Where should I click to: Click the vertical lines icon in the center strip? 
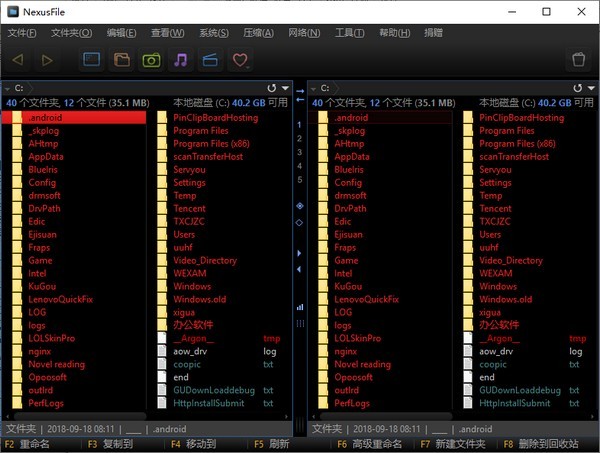click(x=300, y=324)
